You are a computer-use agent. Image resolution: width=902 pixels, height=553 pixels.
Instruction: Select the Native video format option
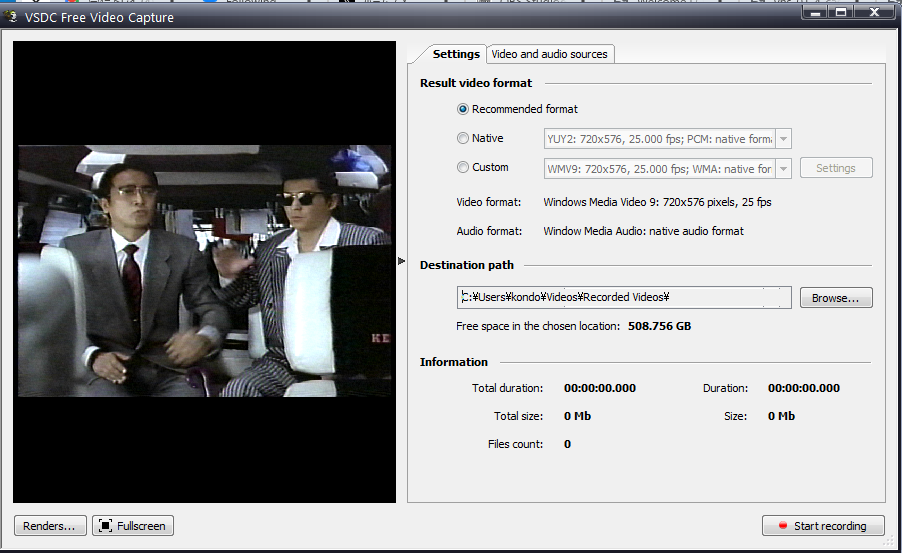pos(463,138)
